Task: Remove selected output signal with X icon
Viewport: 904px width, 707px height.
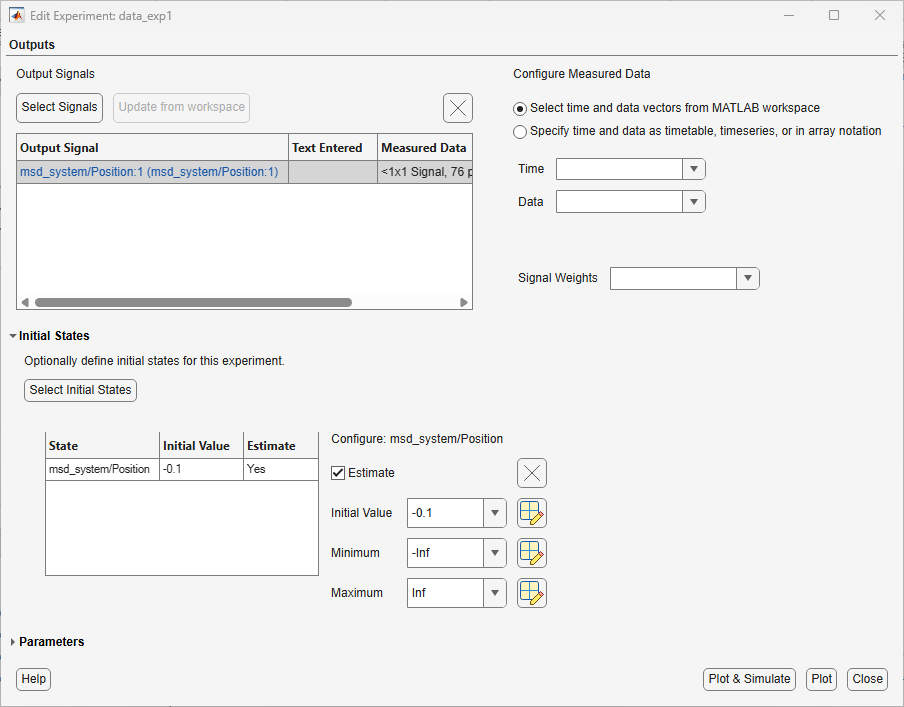Action: 458,108
